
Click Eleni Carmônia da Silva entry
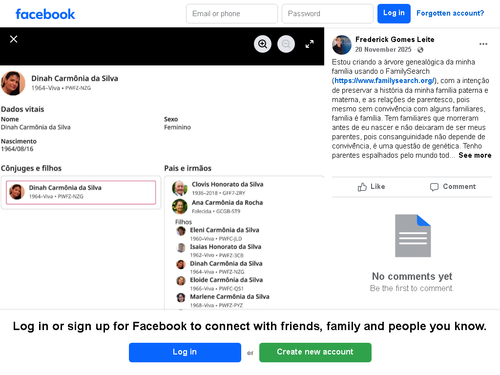click(218, 234)
